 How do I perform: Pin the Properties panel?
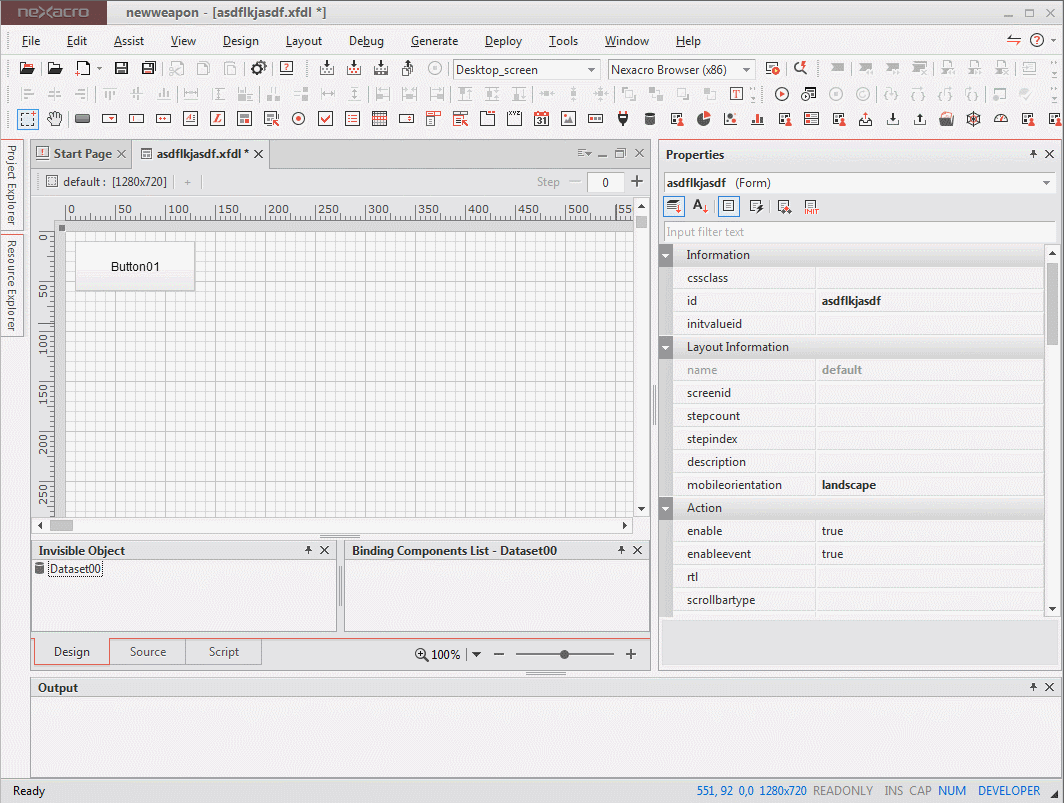(1033, 155)
